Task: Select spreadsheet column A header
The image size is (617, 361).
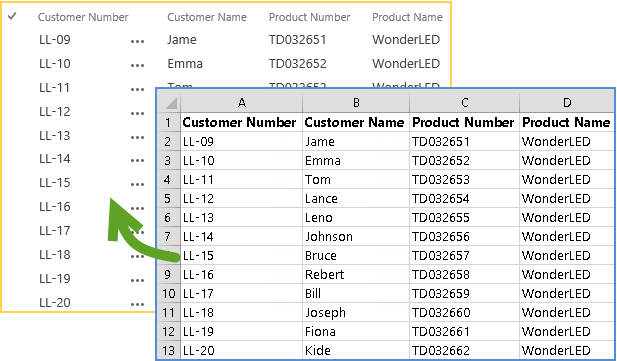Action: (242, 103)
